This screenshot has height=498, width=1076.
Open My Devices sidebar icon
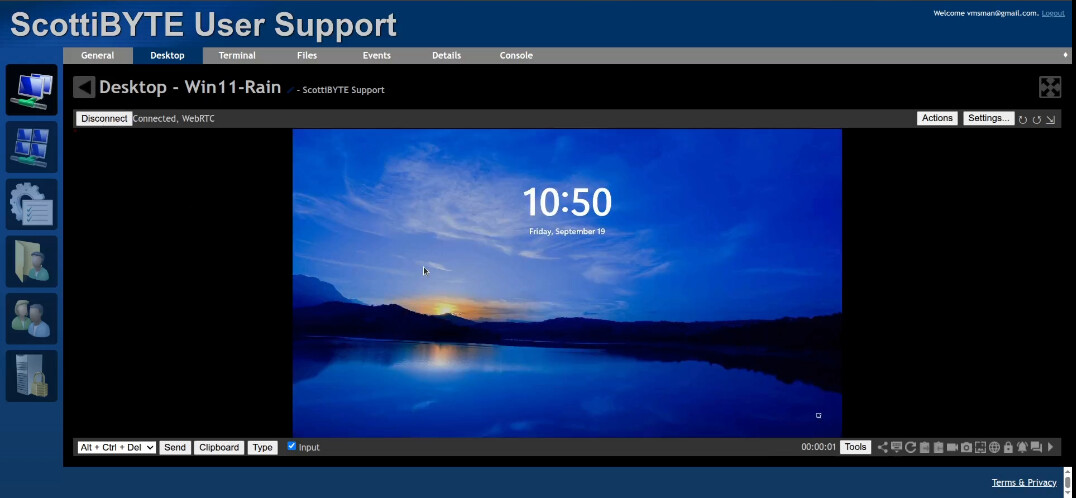click(32, 89)
